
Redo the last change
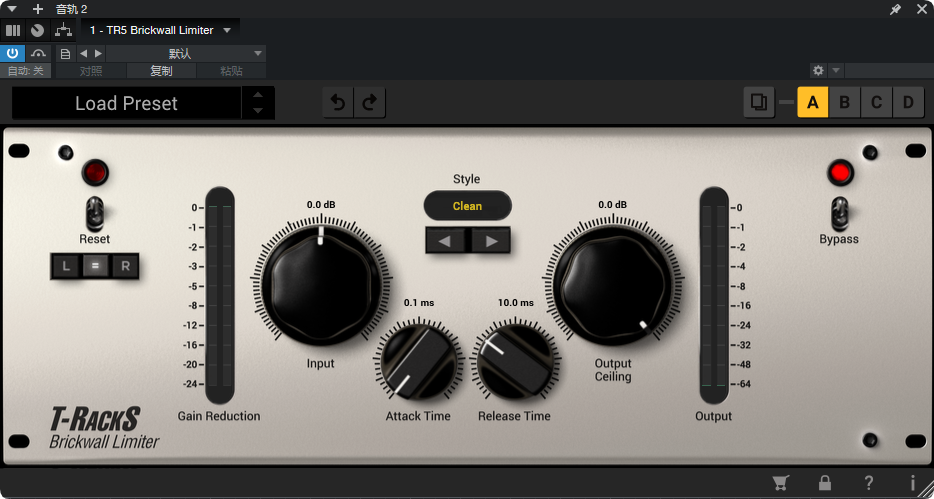tap(370, 103)
